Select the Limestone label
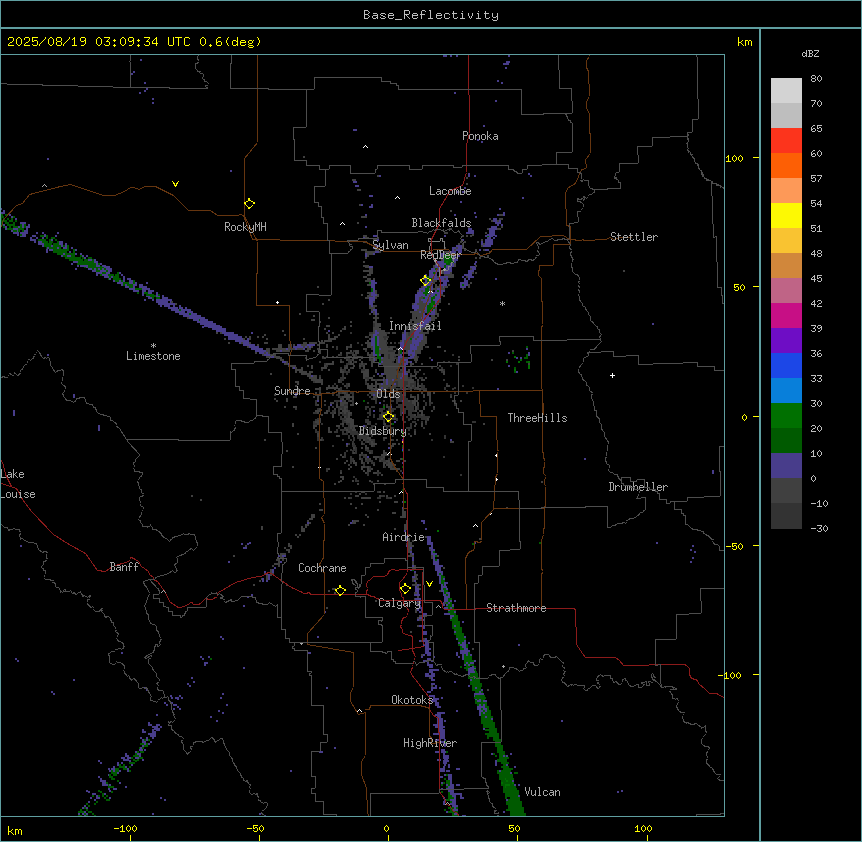862x842 pixels. pyautogui.click(x=153, y=356)
